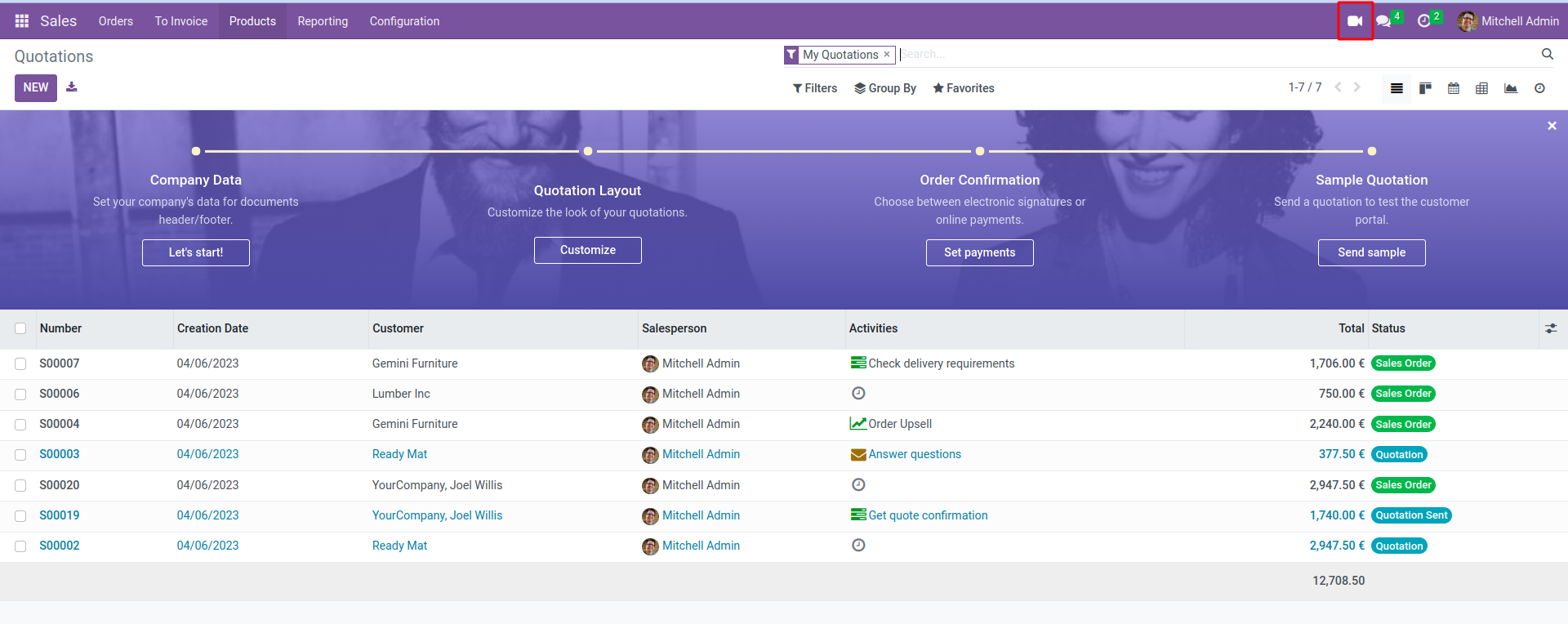Open the To Invoice menu
This screenshot has width=1568, height=624.
coord(181,21)
